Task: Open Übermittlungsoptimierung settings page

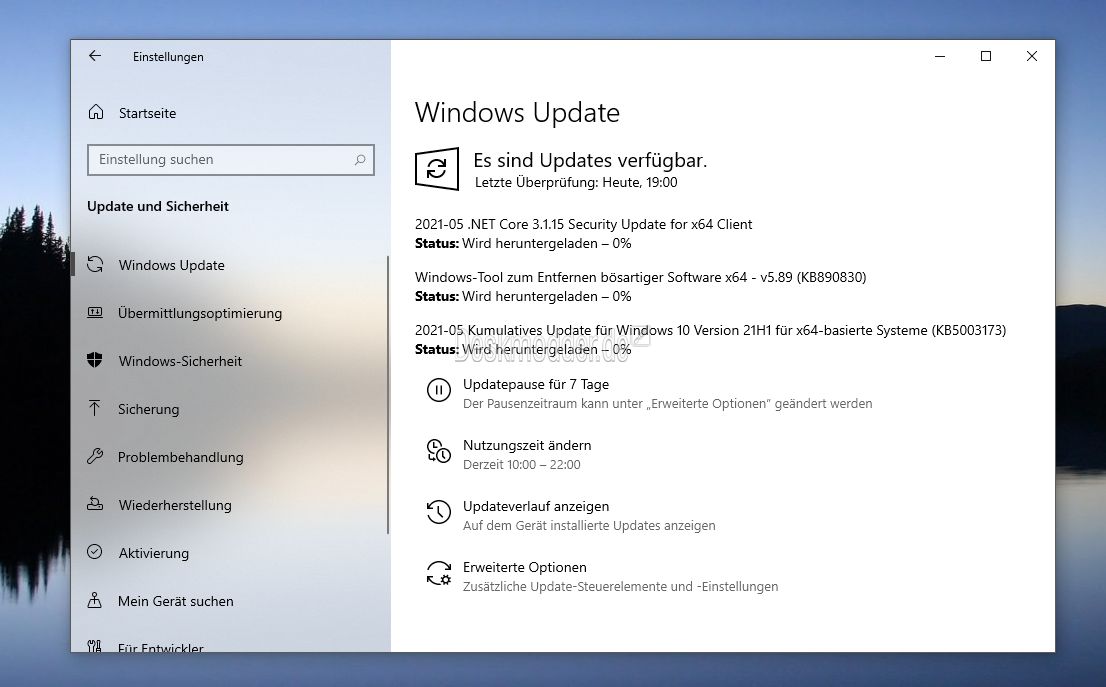Action: (x=200, y=313)
